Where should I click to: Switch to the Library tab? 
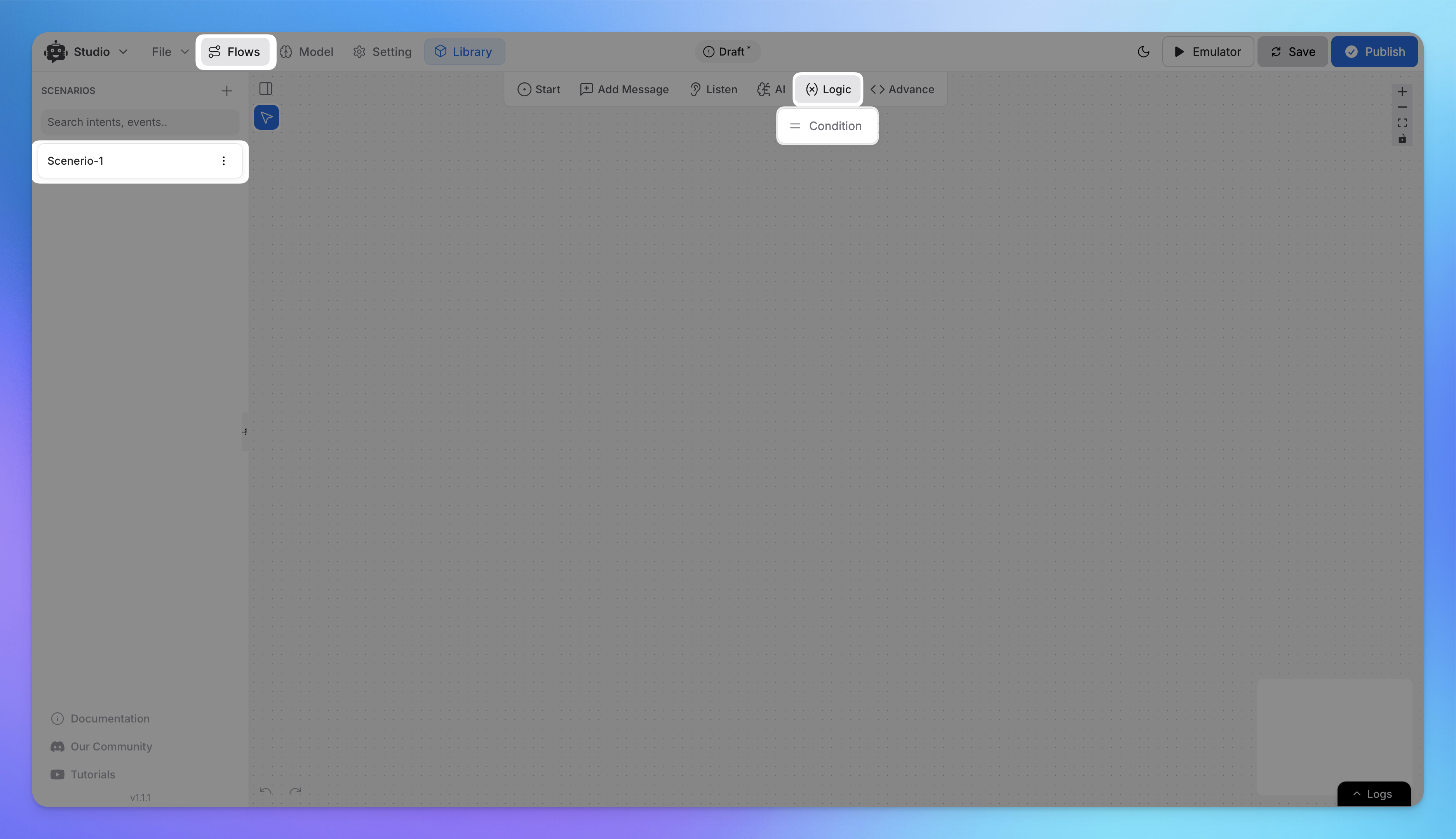point(463,51)
